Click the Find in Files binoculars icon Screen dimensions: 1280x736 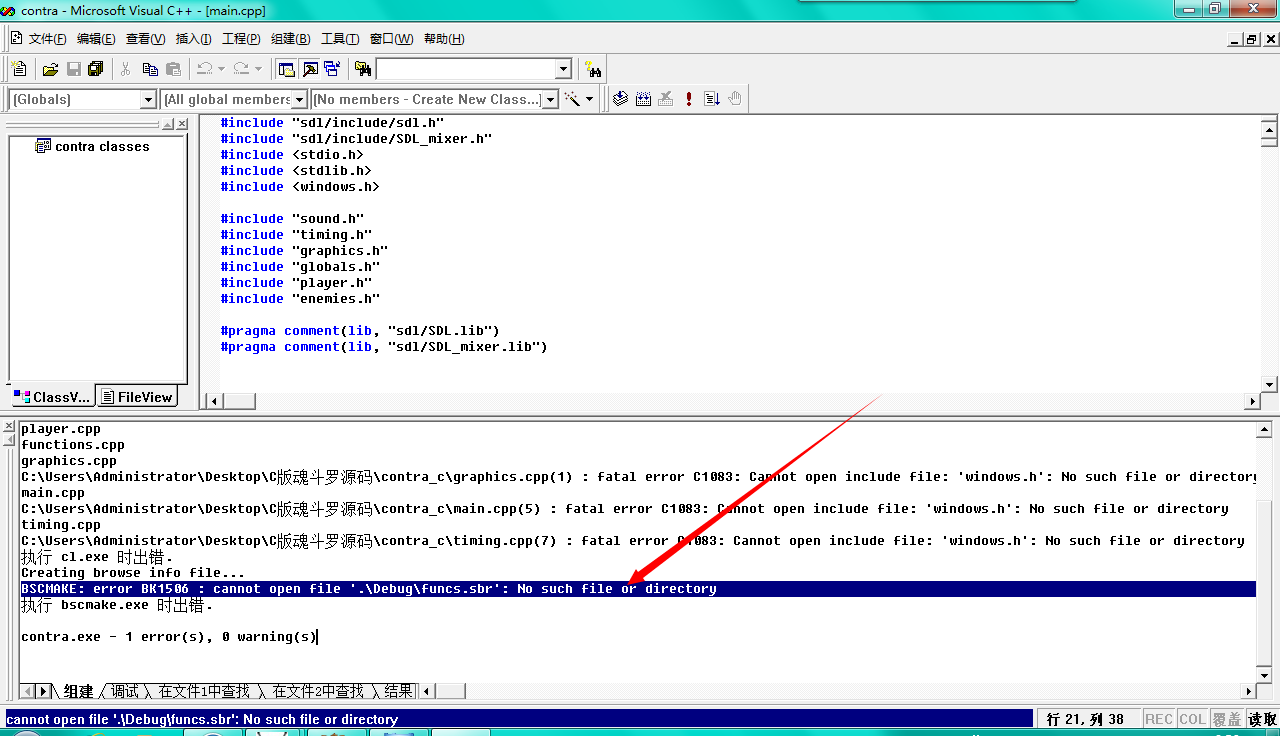point(363,69)
